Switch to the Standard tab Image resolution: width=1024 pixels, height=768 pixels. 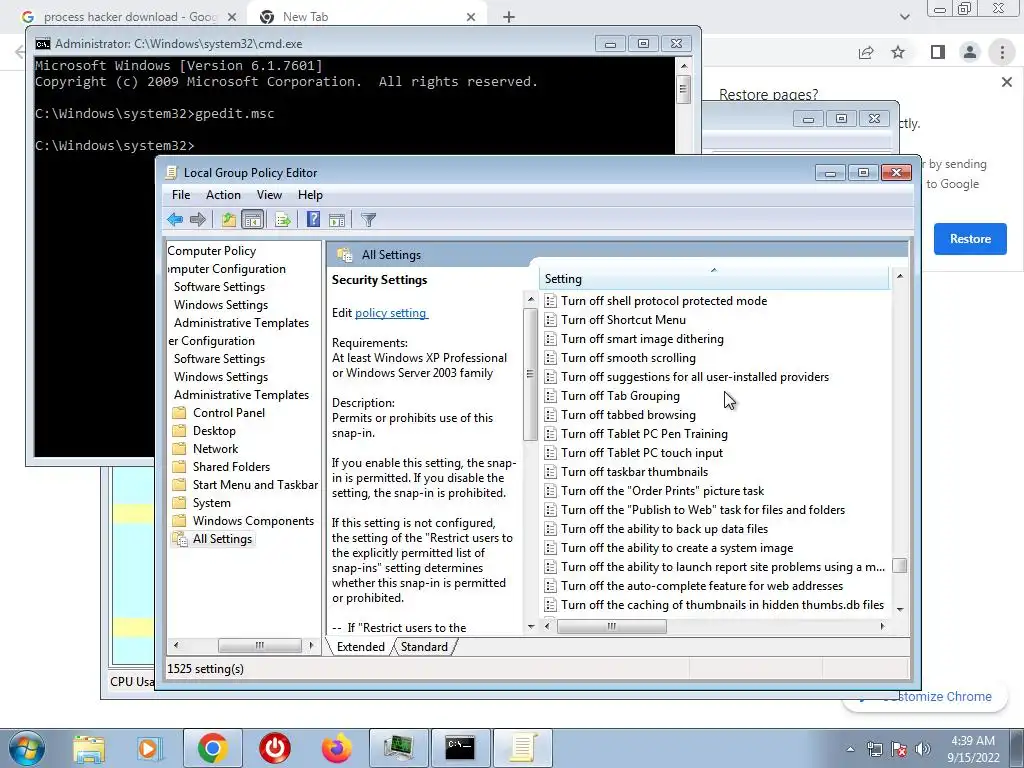pyautogui.click(x=424, y=647)
